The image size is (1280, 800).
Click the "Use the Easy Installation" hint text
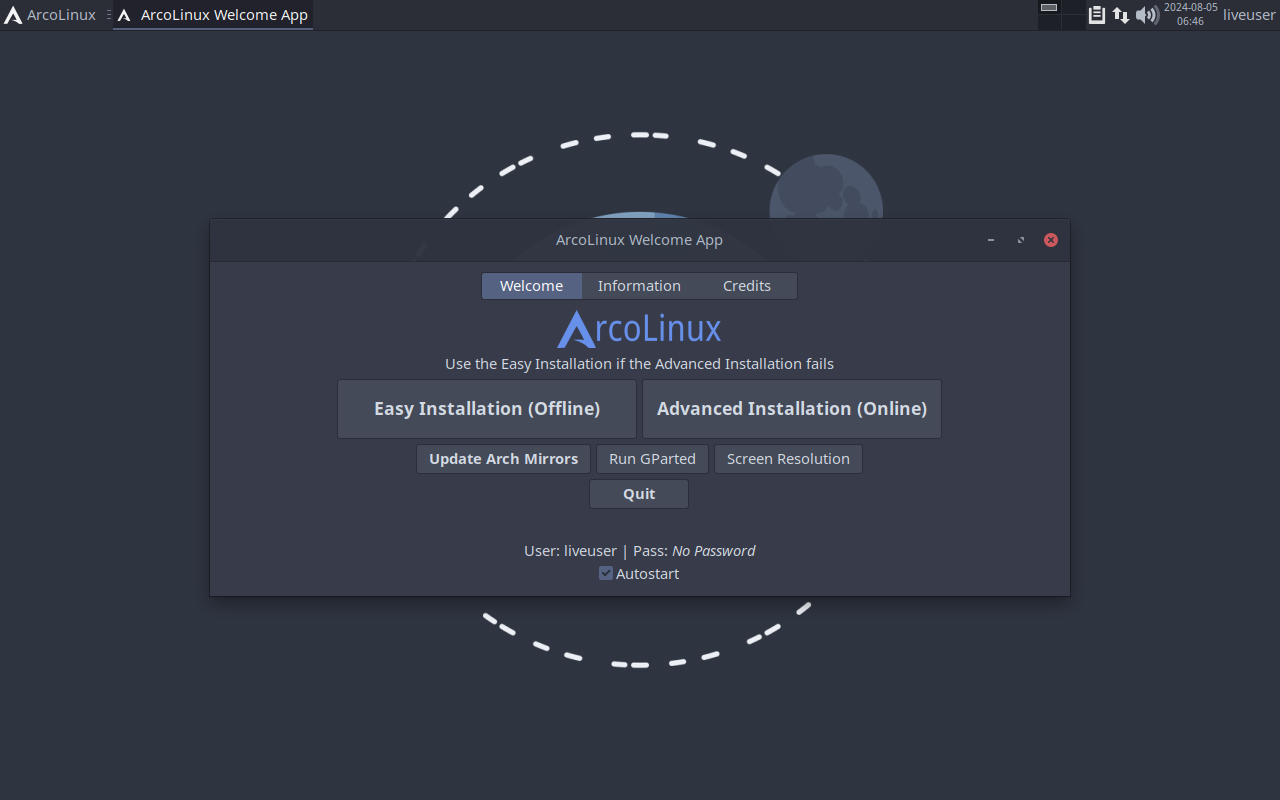click(639, 364)
